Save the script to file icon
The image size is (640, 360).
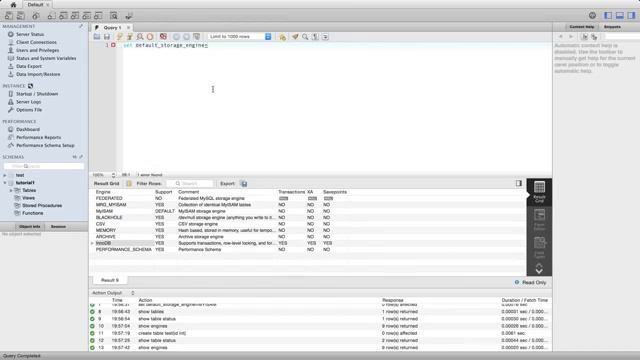(x=107, y=37)
